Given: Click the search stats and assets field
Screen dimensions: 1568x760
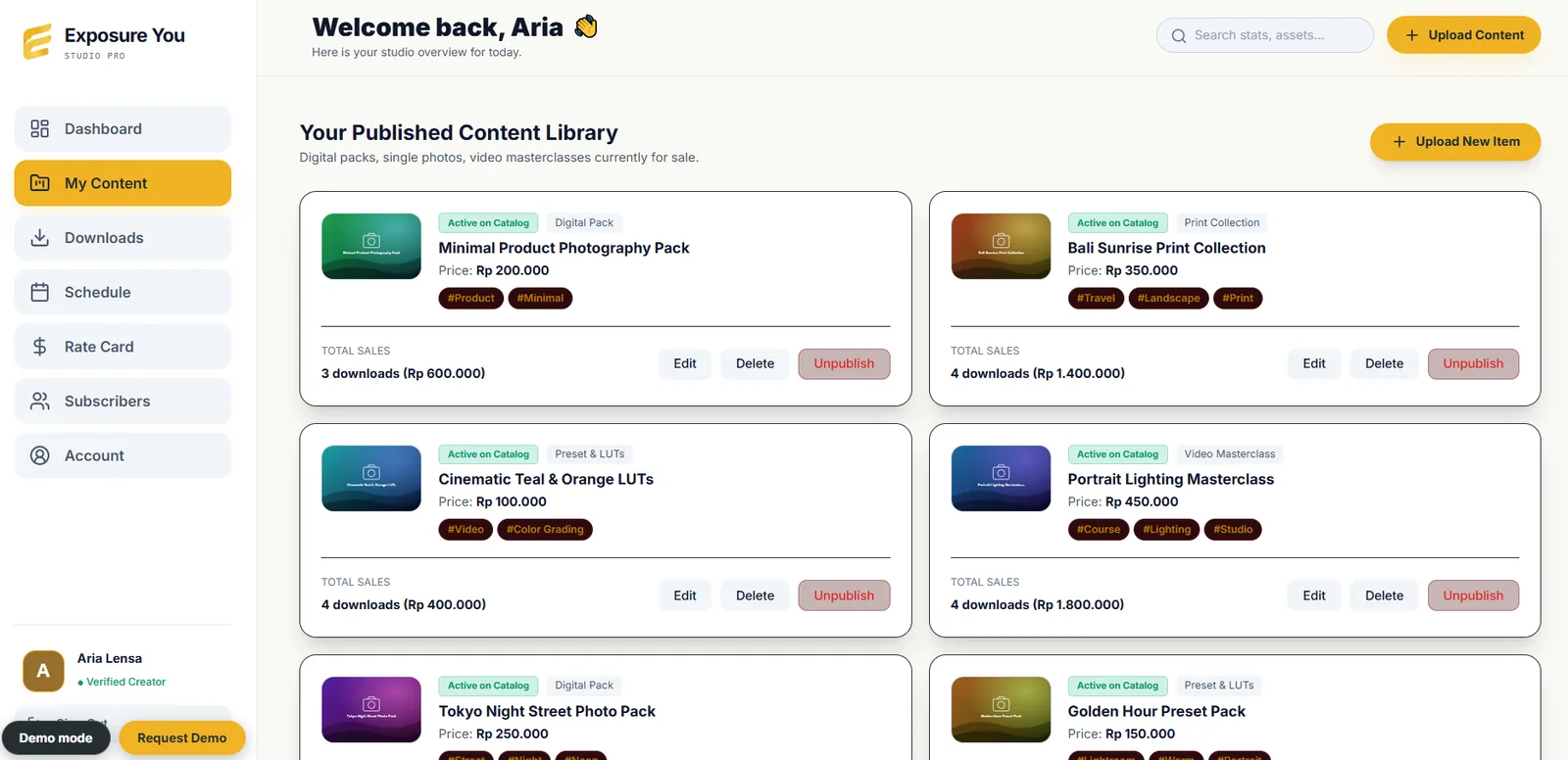Looking at the screenshot, I should pyautogui.click(x=1265, y=35).
